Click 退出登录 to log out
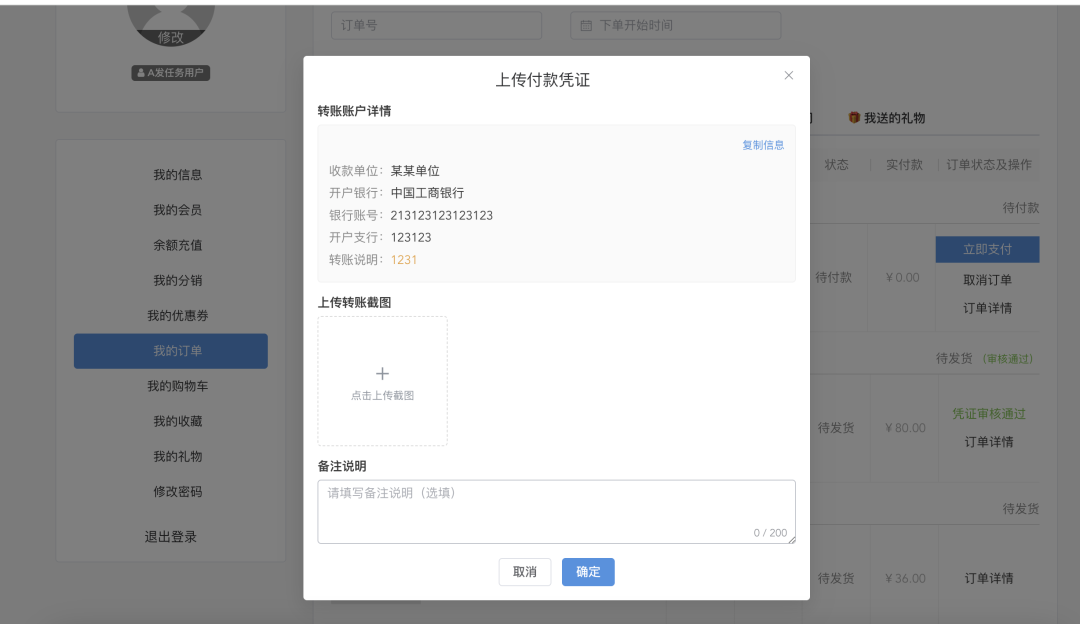 click(x=171, y=537)
